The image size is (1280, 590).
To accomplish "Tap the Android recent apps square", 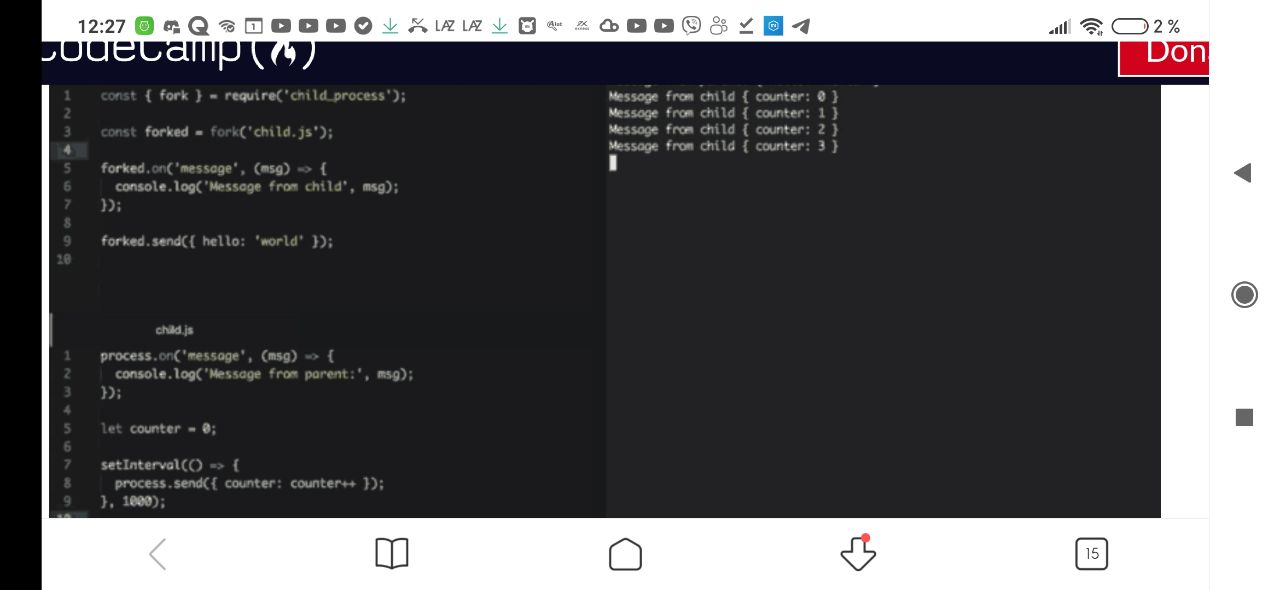I will pos(1244,418).
